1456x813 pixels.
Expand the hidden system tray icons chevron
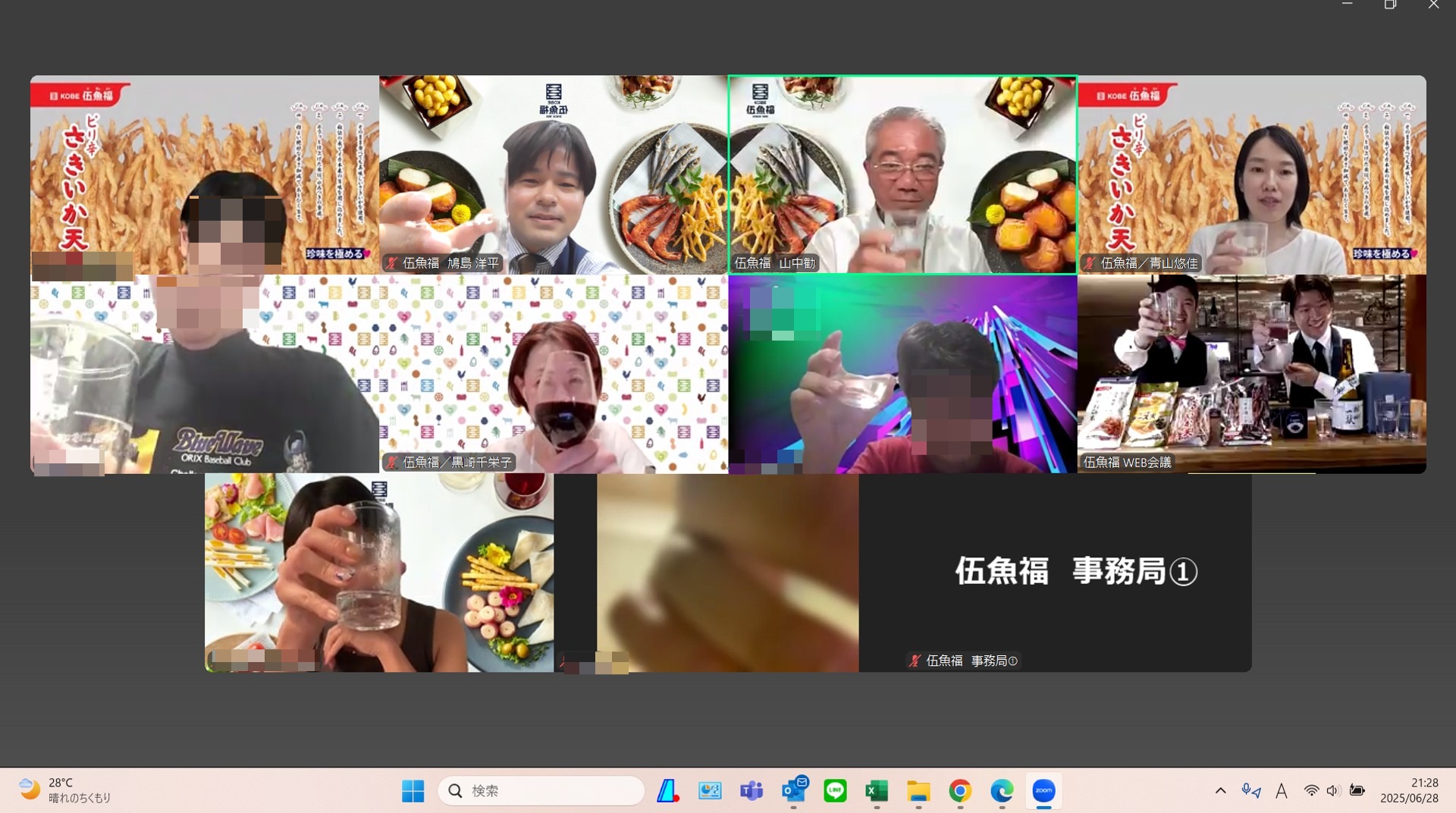1220,791
